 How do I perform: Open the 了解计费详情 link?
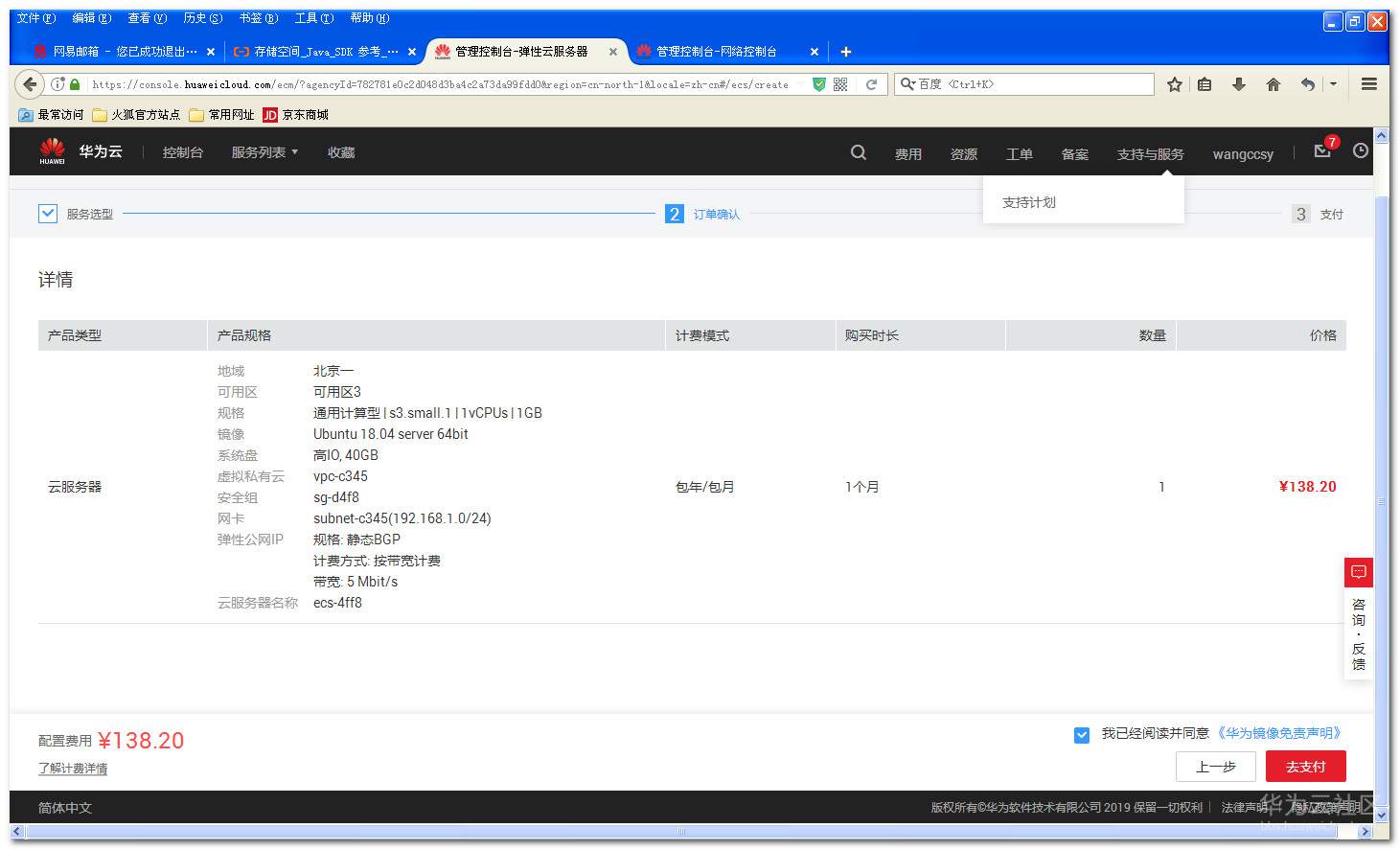73,769
